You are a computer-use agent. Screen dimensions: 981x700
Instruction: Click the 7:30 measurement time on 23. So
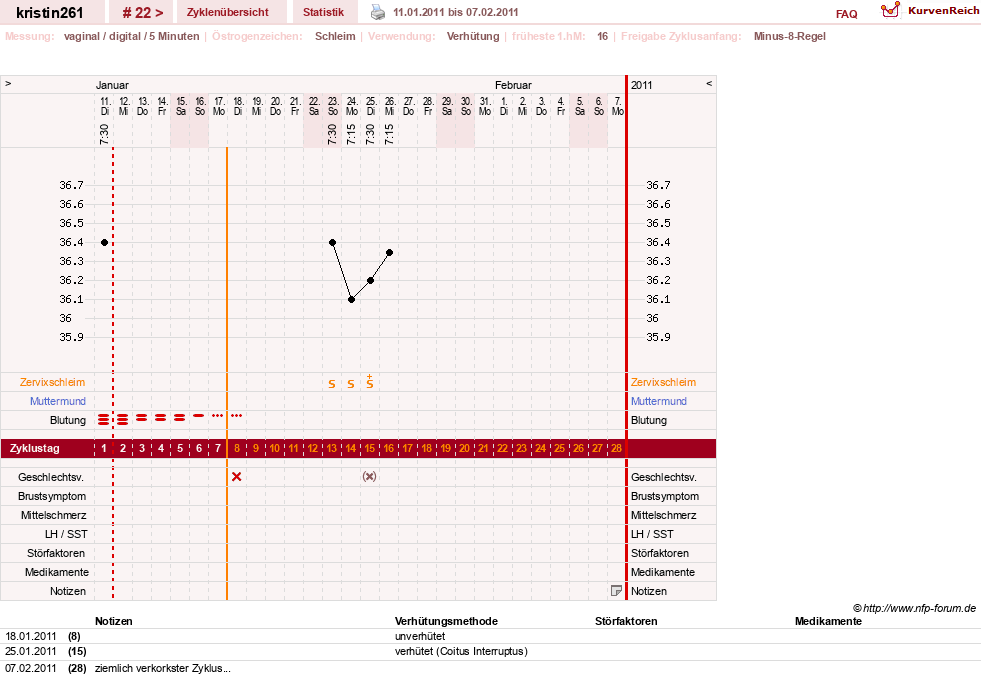pyautogui.click(x=332, y=134)
